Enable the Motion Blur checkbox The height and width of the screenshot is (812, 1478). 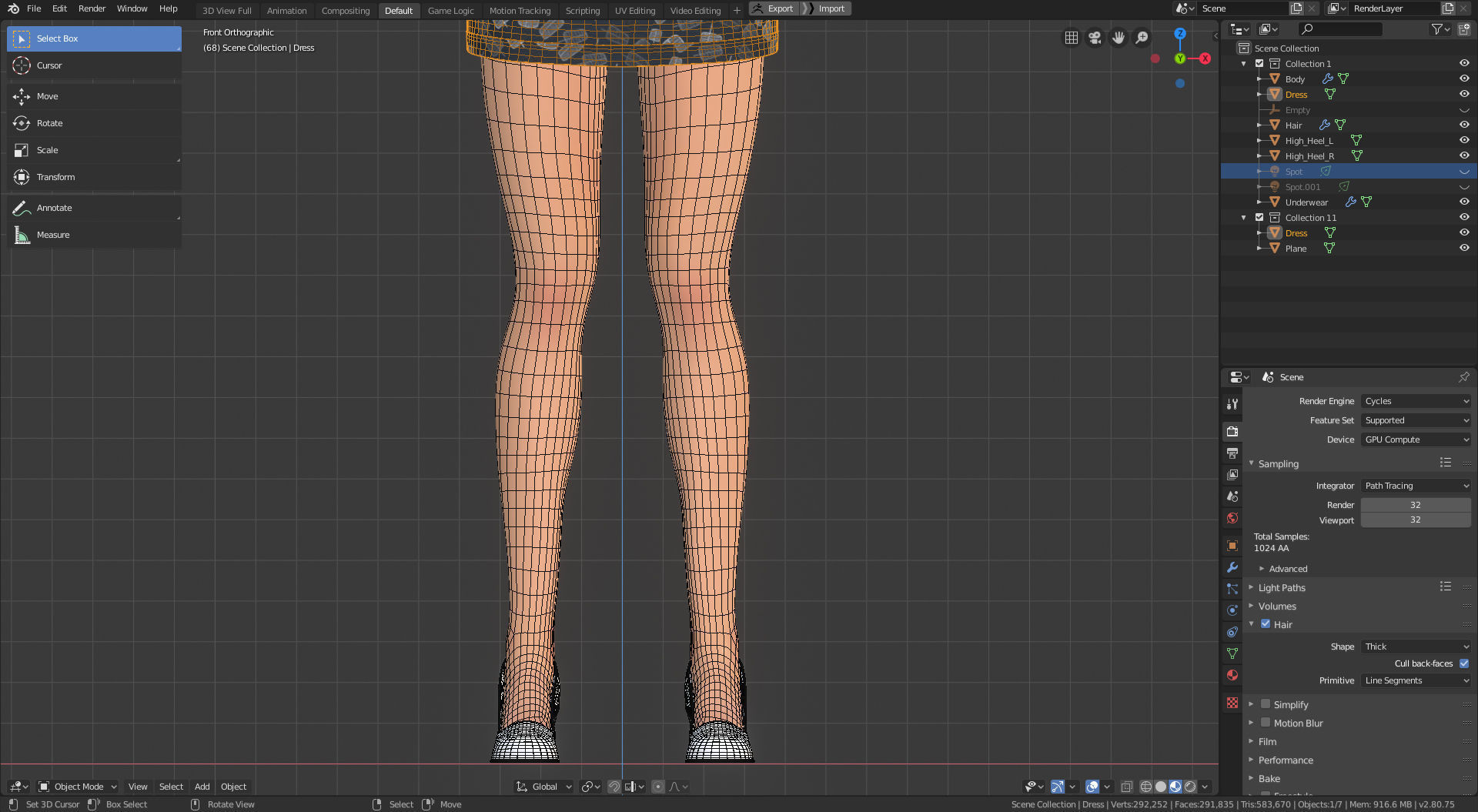click(1266, 723)
